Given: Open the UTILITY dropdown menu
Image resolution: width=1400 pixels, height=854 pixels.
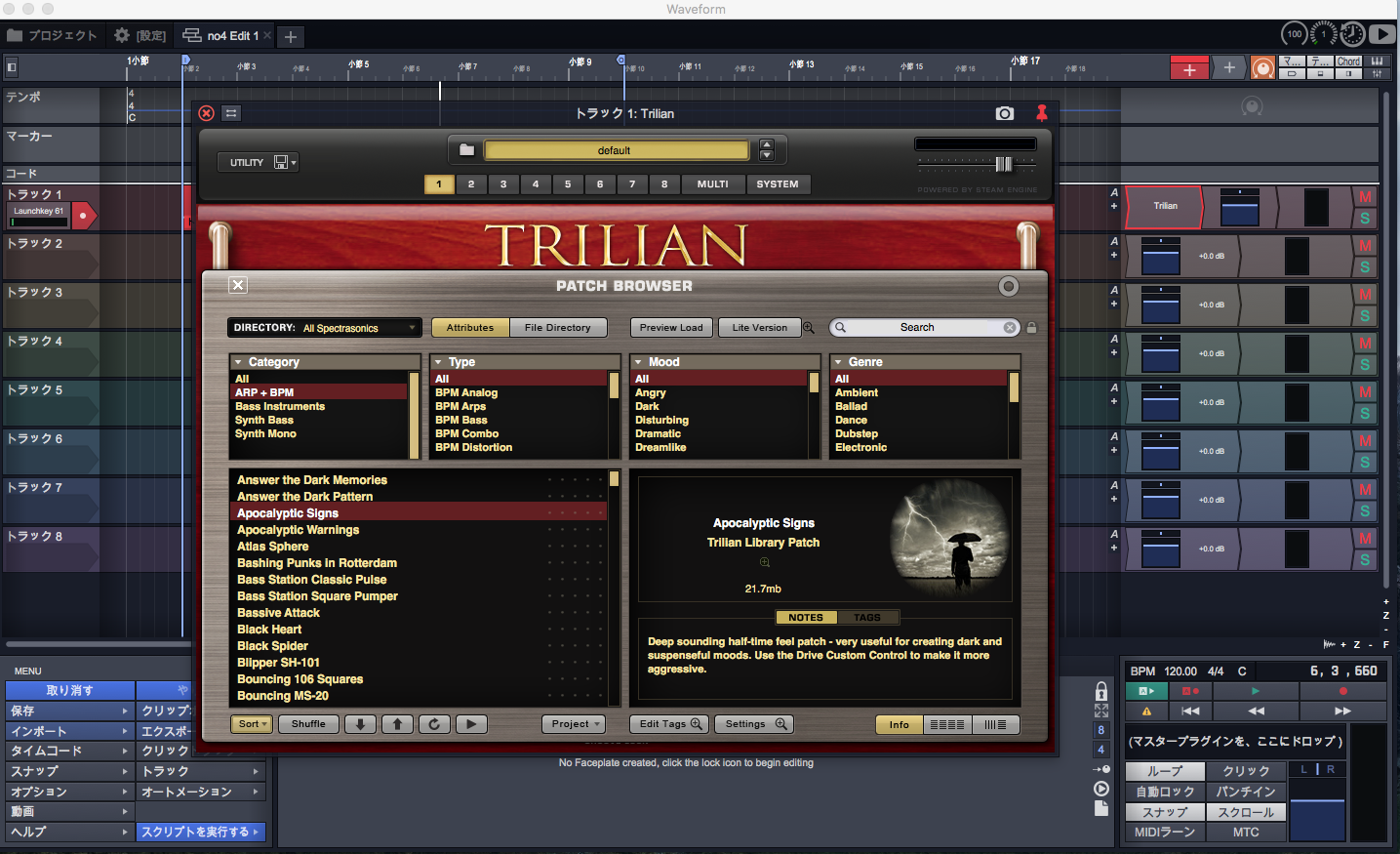Looking at the screenshot, I should click(258, 162).
